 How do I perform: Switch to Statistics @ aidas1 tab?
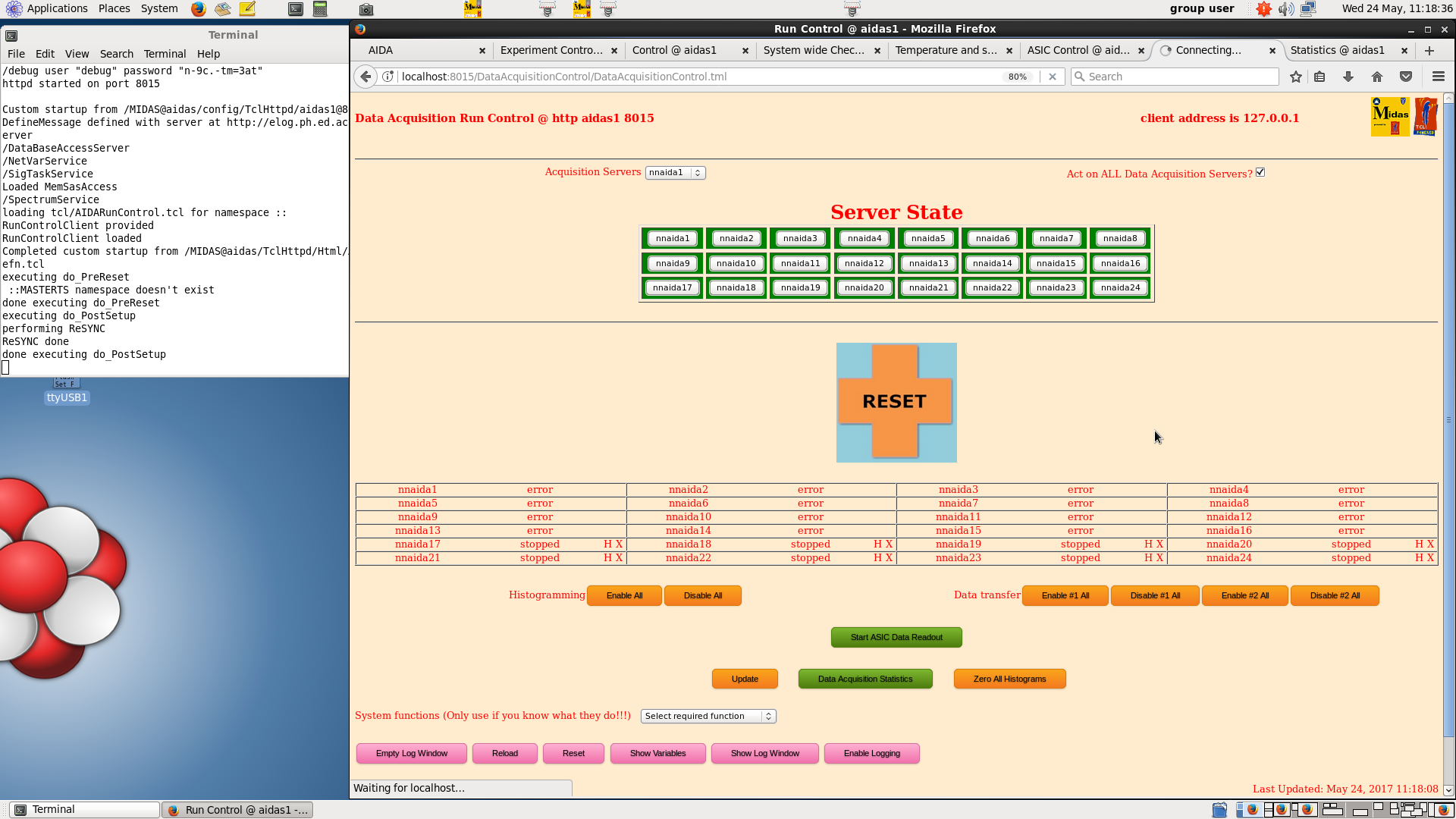pos(1338,50)
